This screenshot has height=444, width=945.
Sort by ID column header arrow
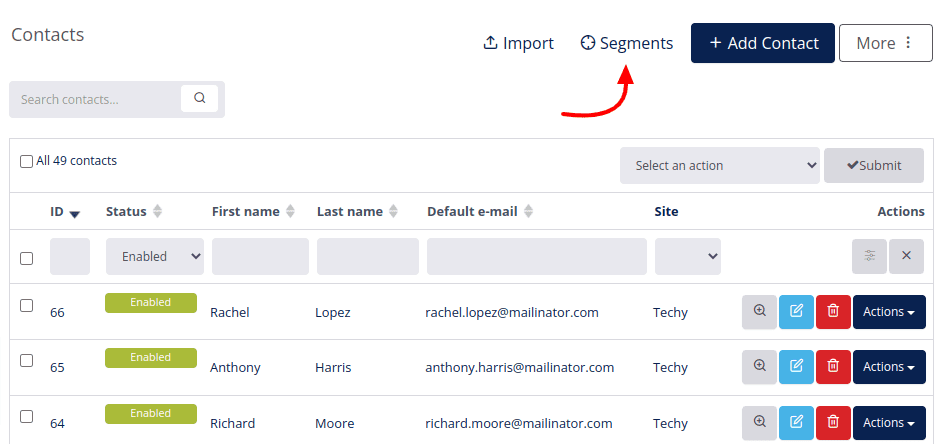[75, 213]
